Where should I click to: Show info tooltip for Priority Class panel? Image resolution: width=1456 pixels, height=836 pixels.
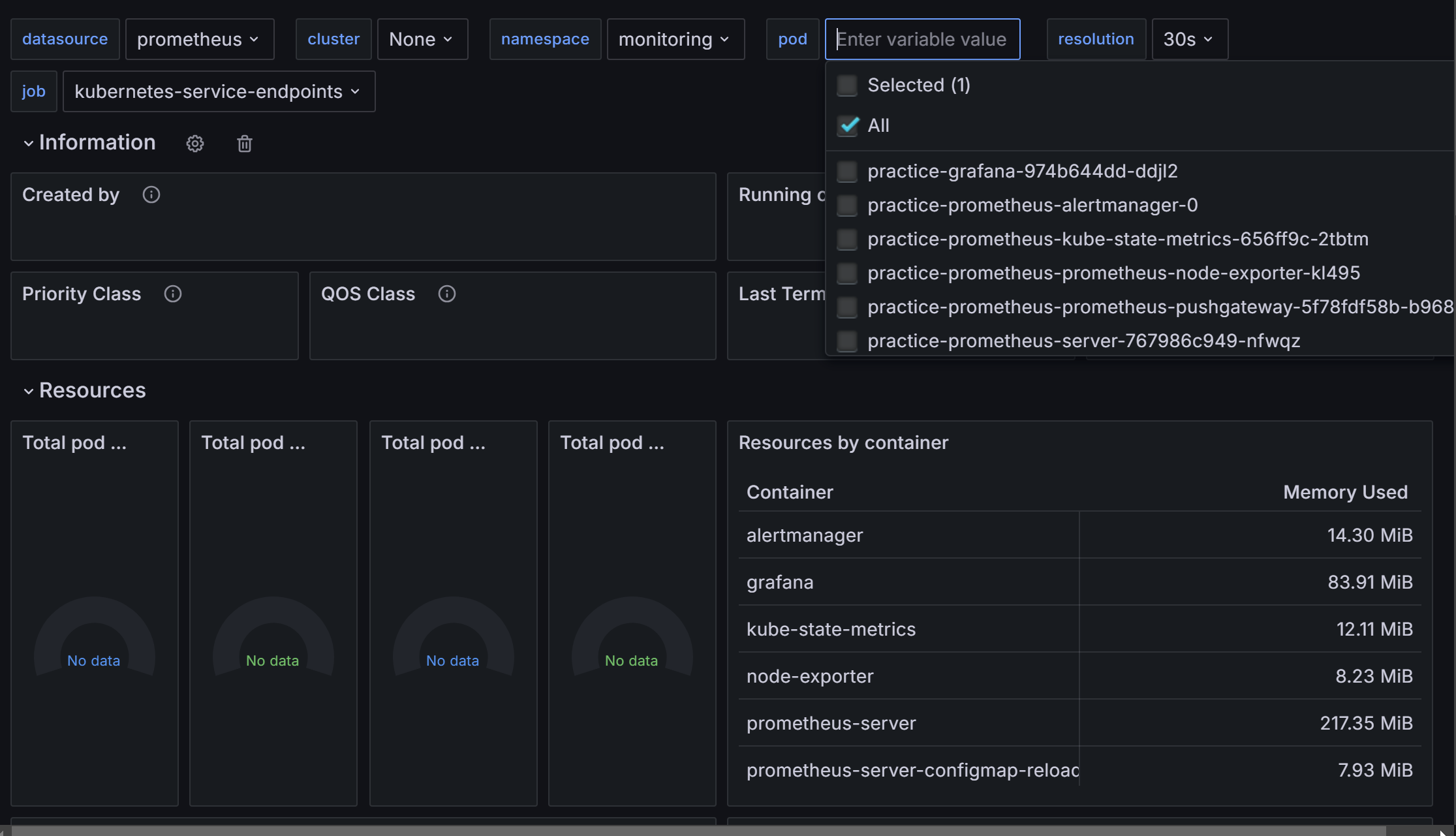coord(173,294)
